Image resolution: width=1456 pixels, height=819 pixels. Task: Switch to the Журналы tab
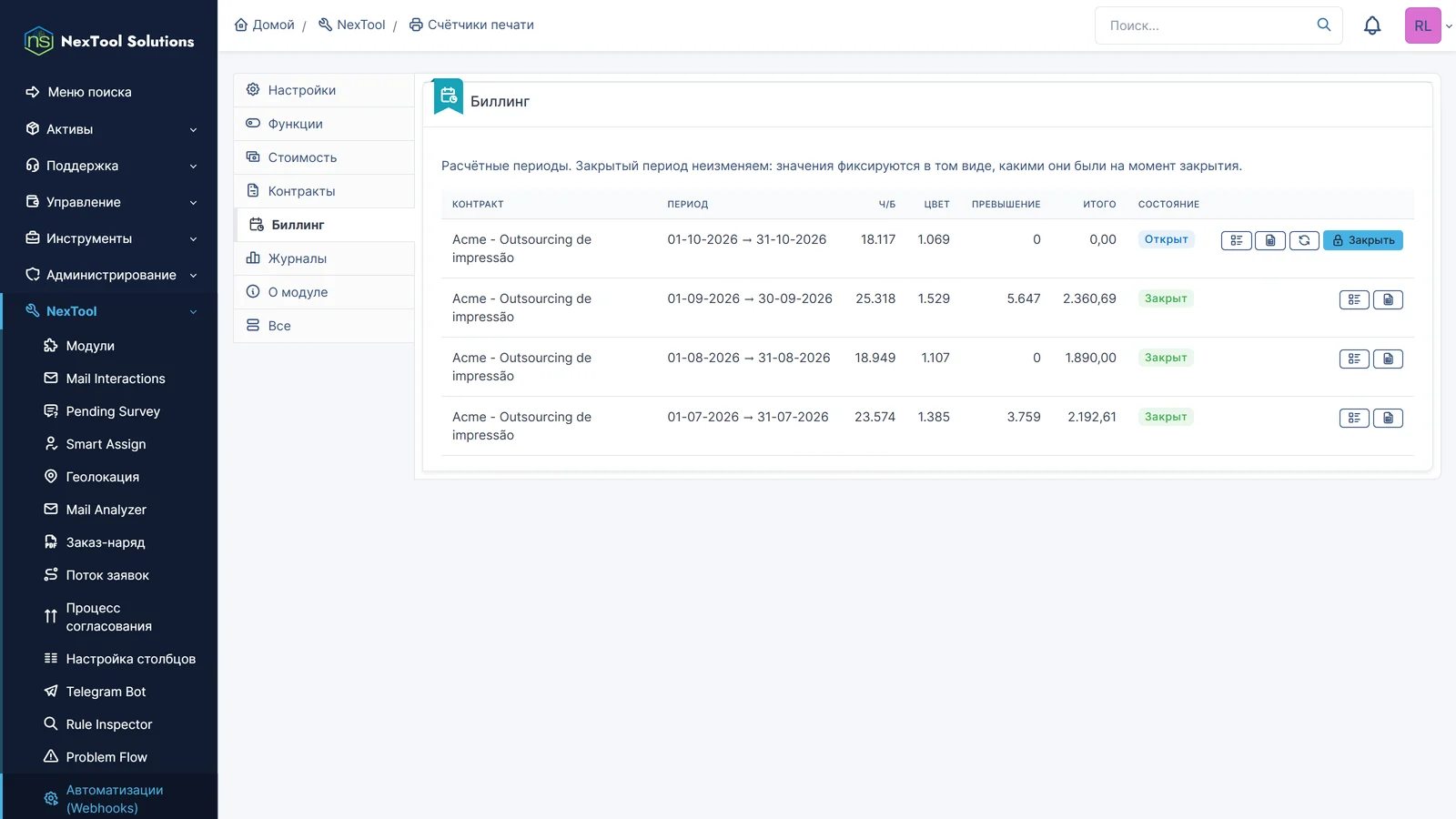(x=324, y=258)
